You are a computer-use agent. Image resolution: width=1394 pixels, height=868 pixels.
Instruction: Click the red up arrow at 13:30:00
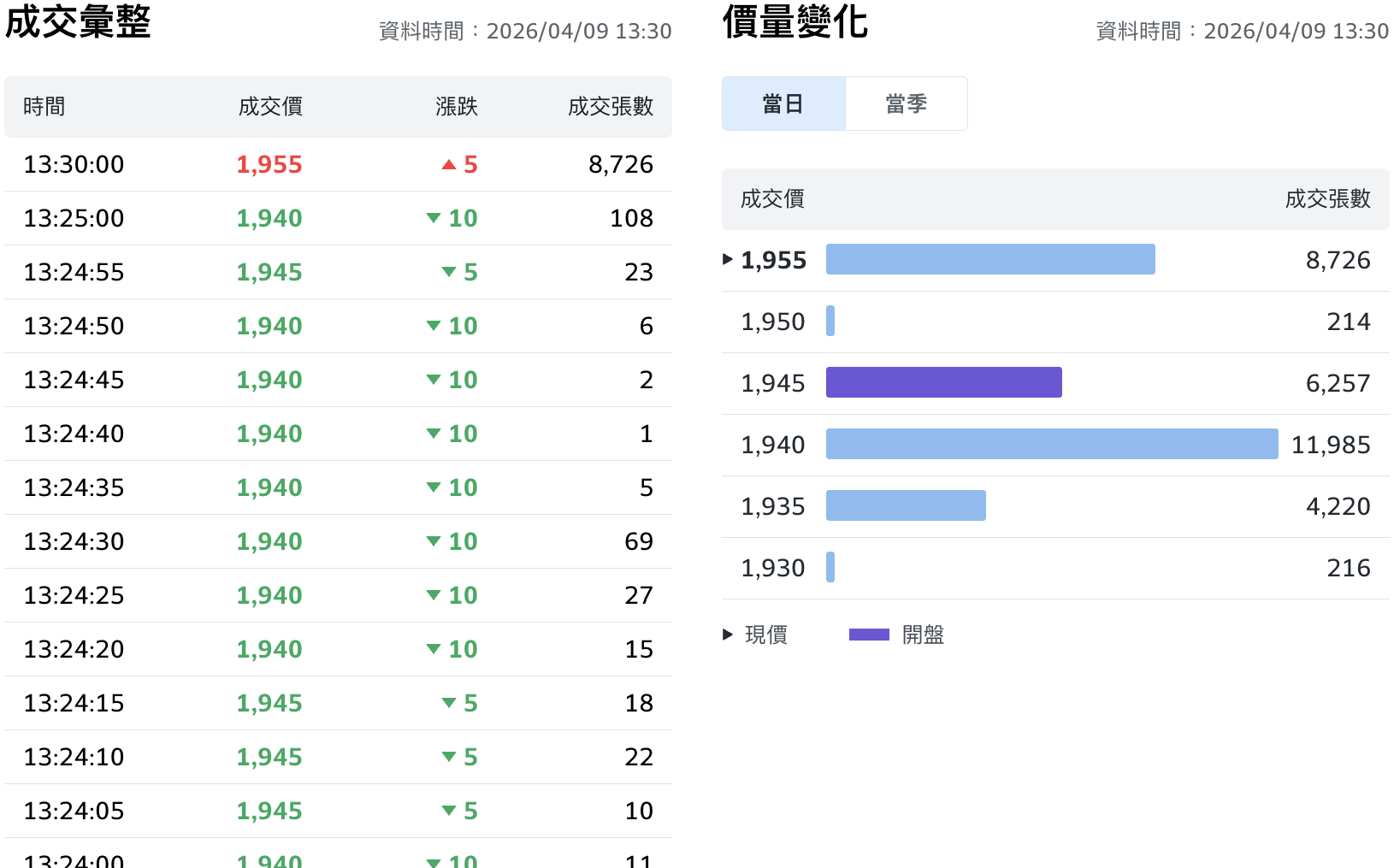point(448,164)
